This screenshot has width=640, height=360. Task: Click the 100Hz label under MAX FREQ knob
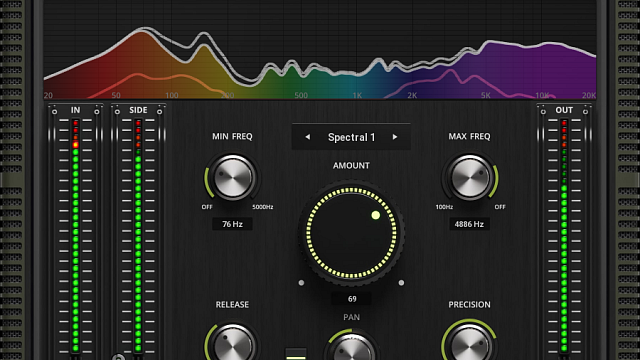pos(444,207)
